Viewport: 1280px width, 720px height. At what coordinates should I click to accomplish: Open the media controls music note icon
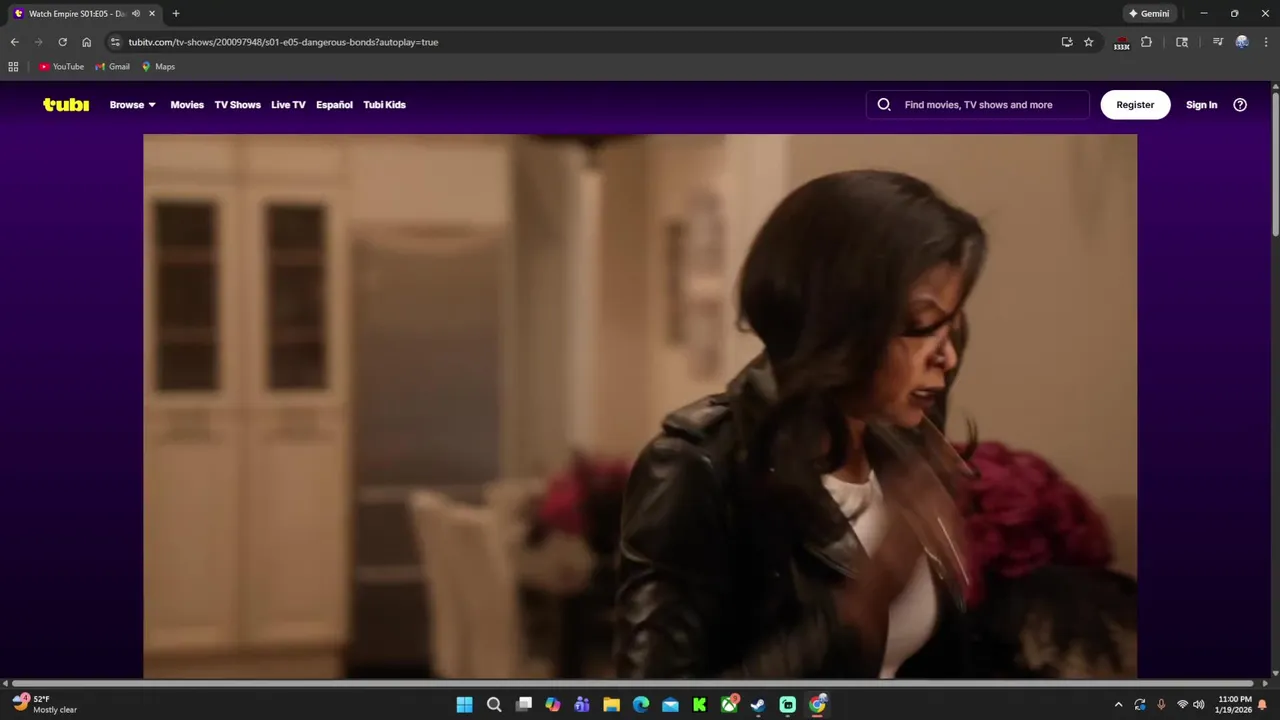pyautogui.click(x=1217, y=42)
